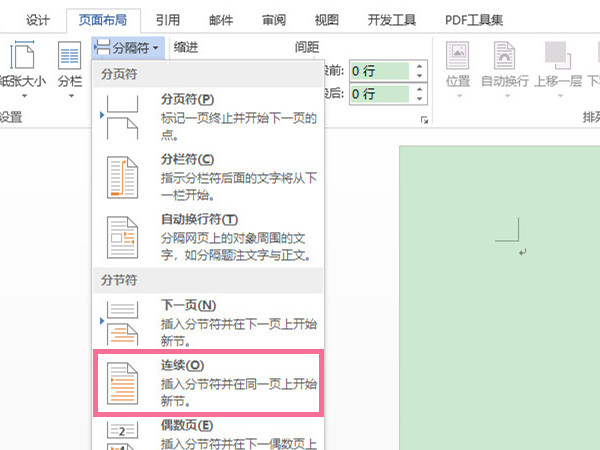Click the spacing before (前) input field
The image size is (600, 450).
point(380,71)
